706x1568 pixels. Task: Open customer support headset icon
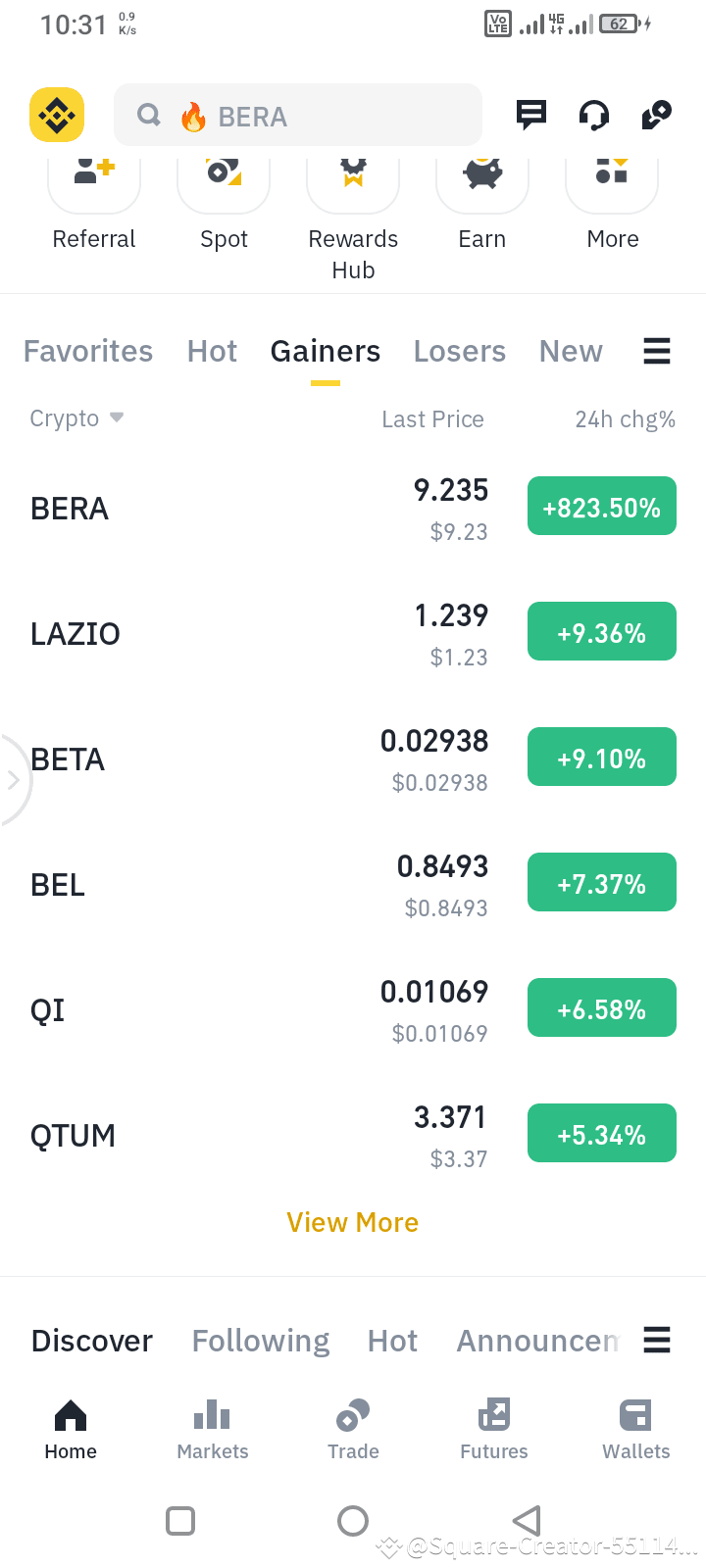click(x=594, y=116)
